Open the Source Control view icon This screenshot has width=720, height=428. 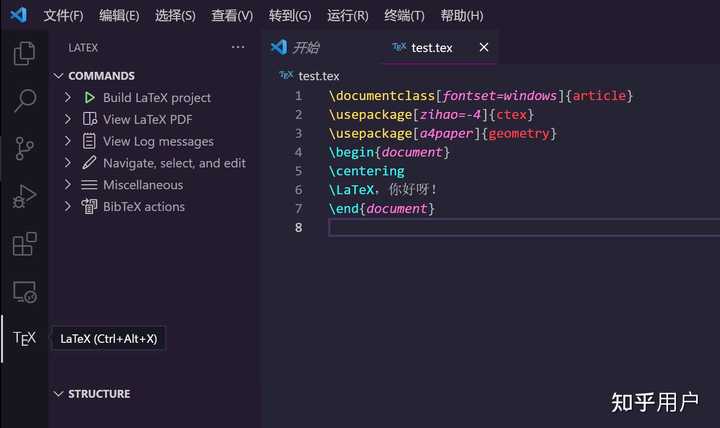click(x=25, y=149)
